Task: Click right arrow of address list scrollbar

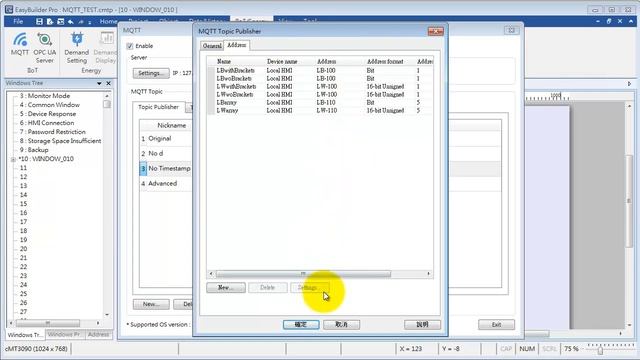Action: pyautogui.click(x=429, y=274)
